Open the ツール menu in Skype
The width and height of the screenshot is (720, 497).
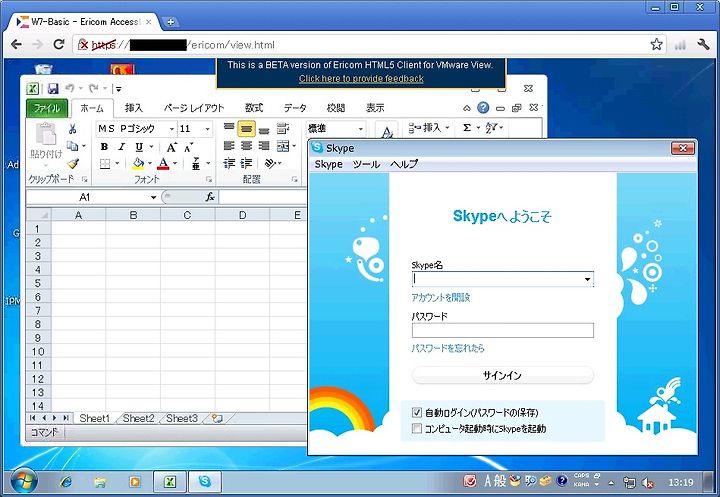[366, 164]
